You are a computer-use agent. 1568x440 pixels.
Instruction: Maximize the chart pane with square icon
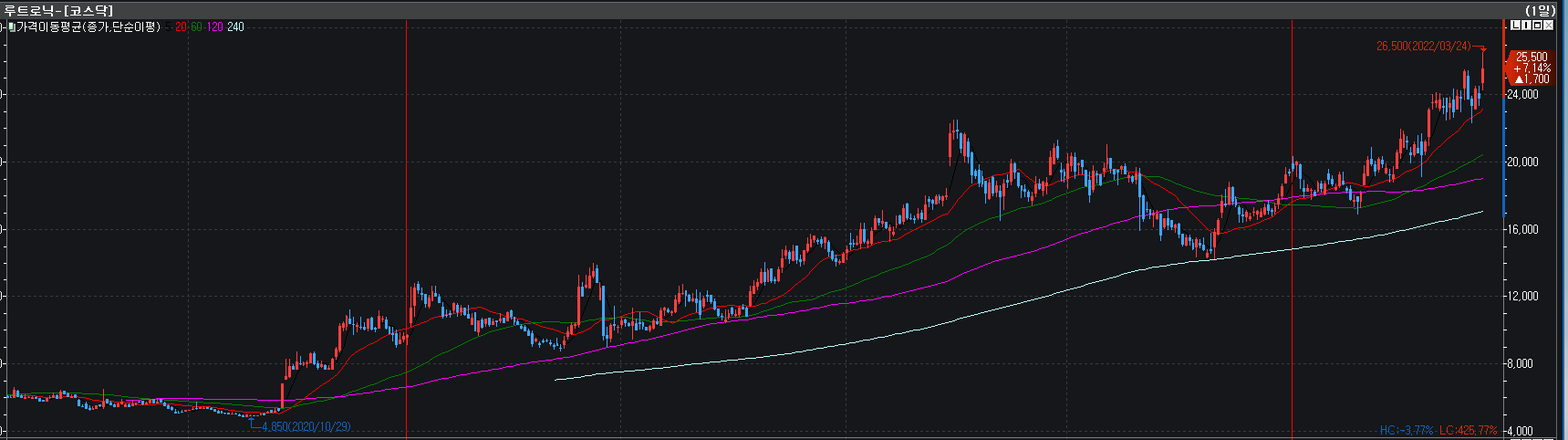pyautogui.click(x=1538, y=26)
